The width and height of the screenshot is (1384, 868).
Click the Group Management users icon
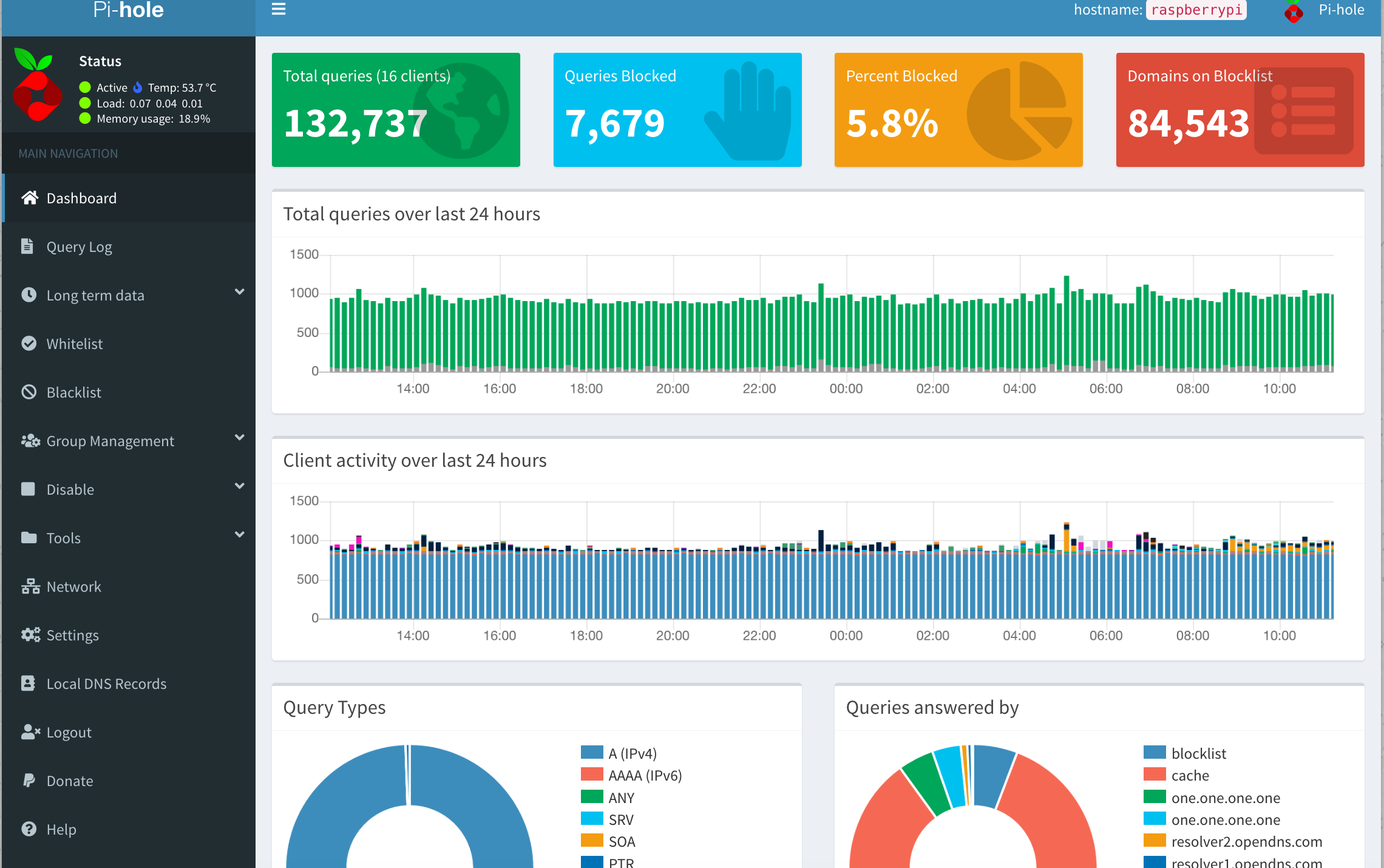coord(30,441)
